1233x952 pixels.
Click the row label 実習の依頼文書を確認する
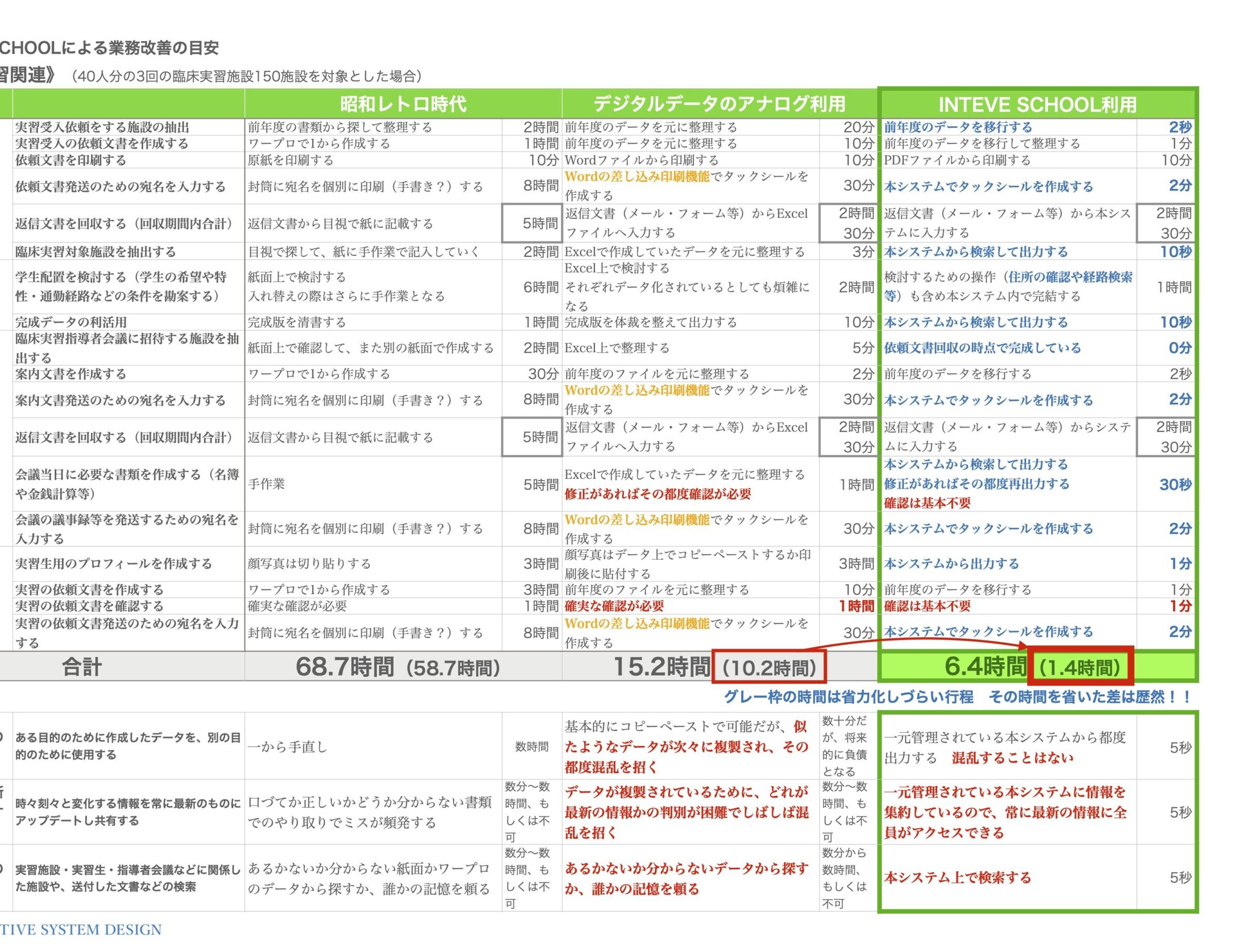click(89, 606)
